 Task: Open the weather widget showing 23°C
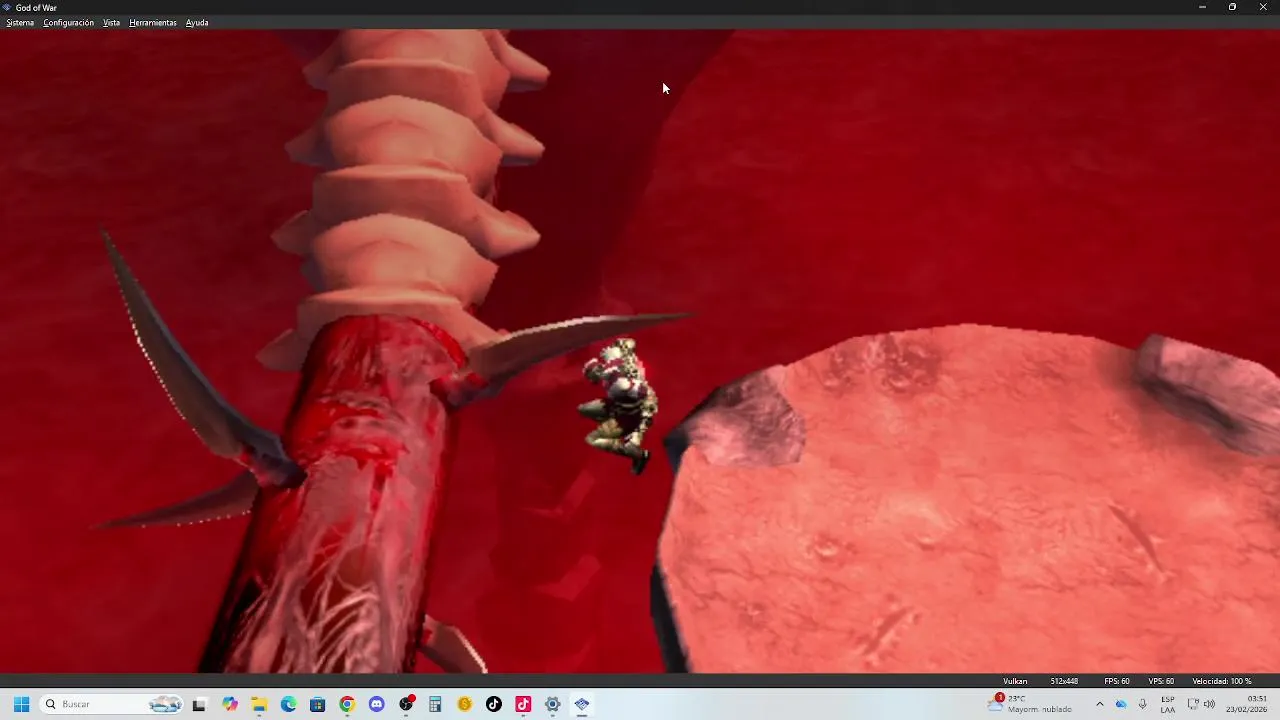pos(1030,704)
